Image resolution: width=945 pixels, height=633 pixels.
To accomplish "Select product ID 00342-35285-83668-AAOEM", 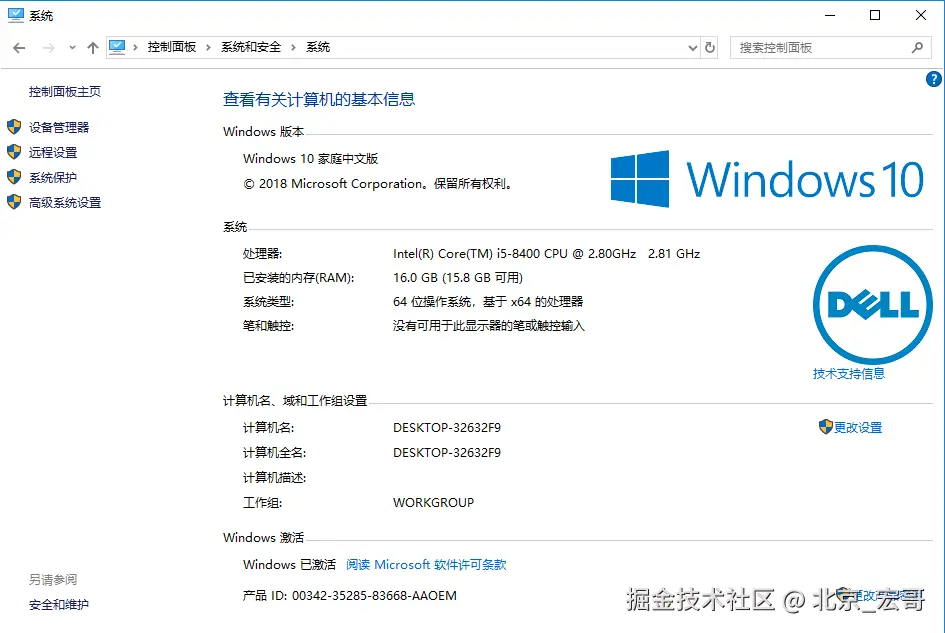I will (374, 596).
